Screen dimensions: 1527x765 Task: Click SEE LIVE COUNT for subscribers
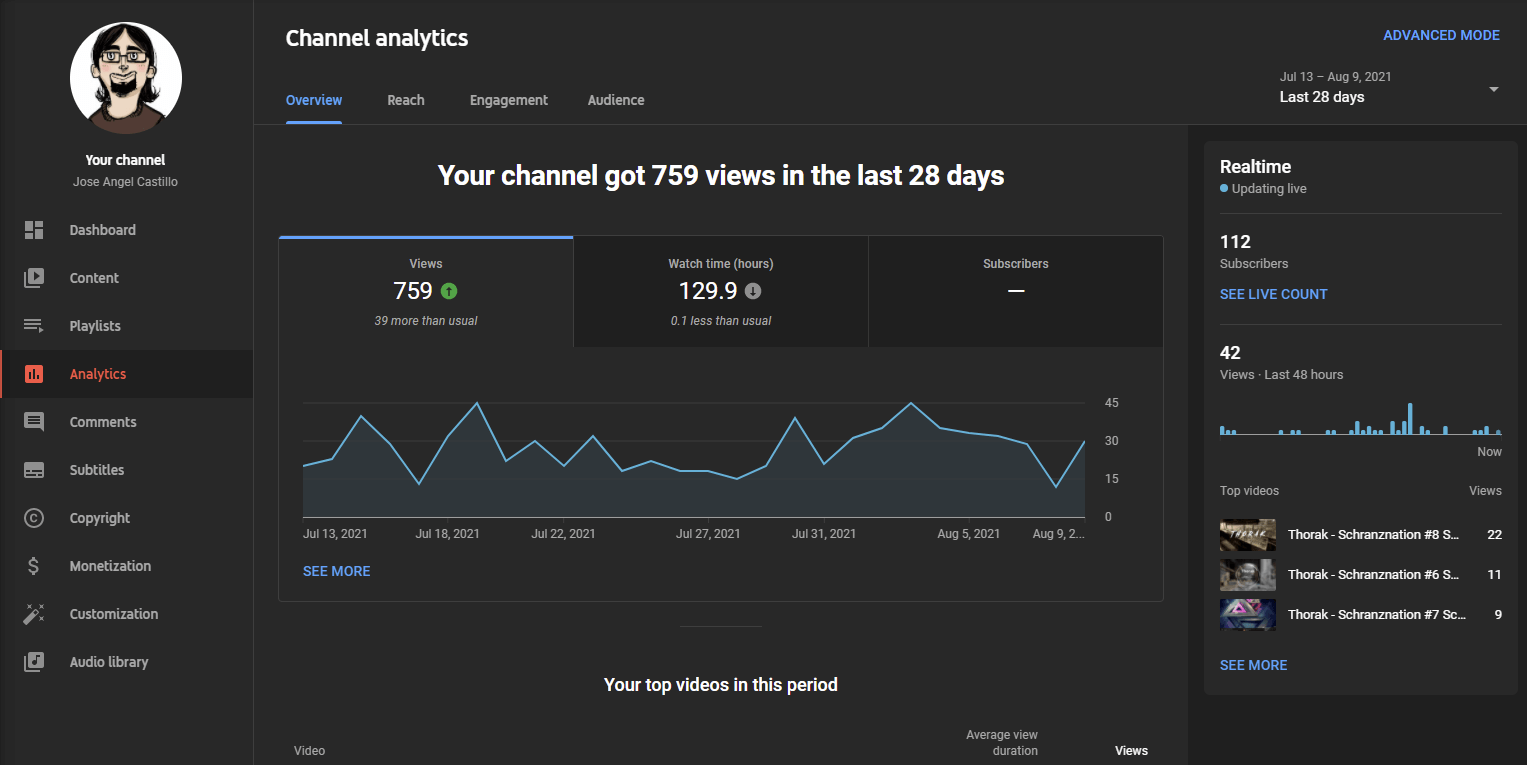click(1273, 294)
